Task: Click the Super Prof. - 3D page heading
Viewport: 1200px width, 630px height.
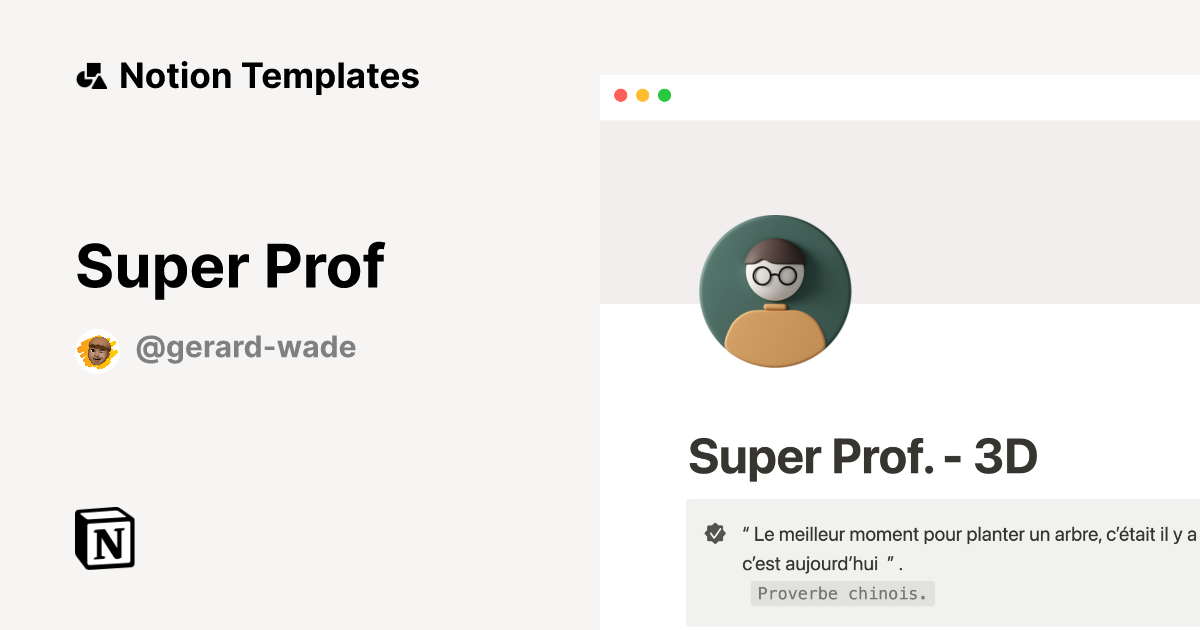Action: pyautogui.click(x=863, y=456)
